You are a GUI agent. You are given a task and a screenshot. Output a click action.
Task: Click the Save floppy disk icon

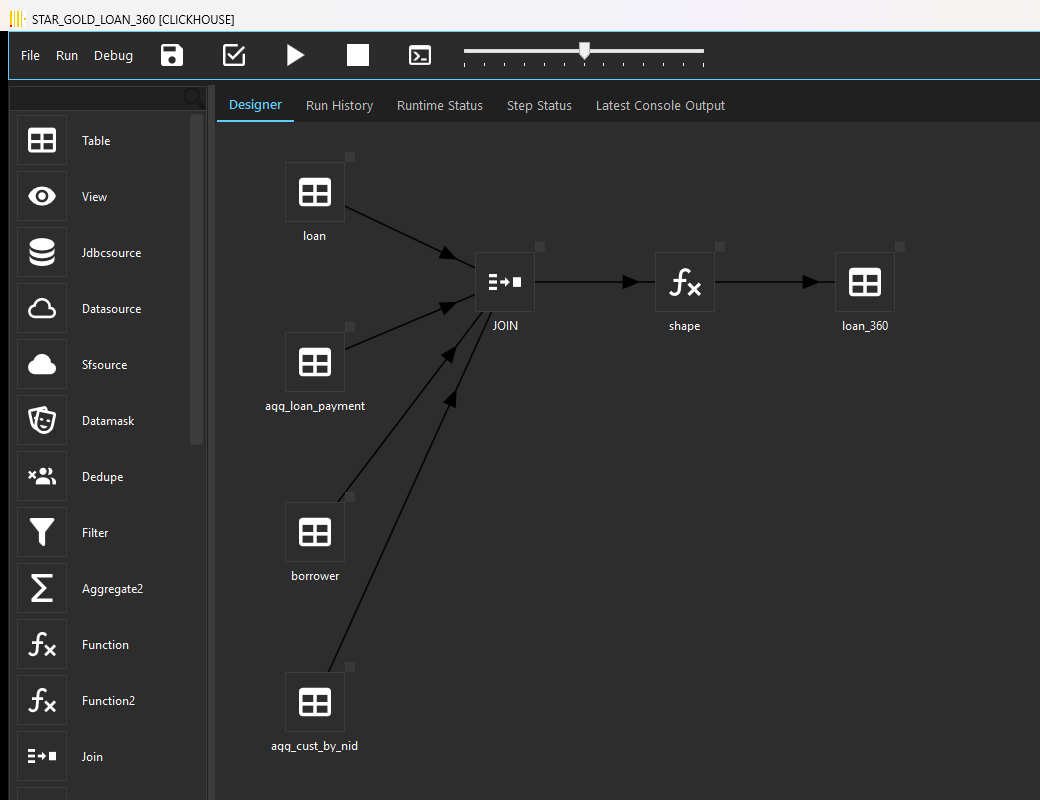[172, 55]
